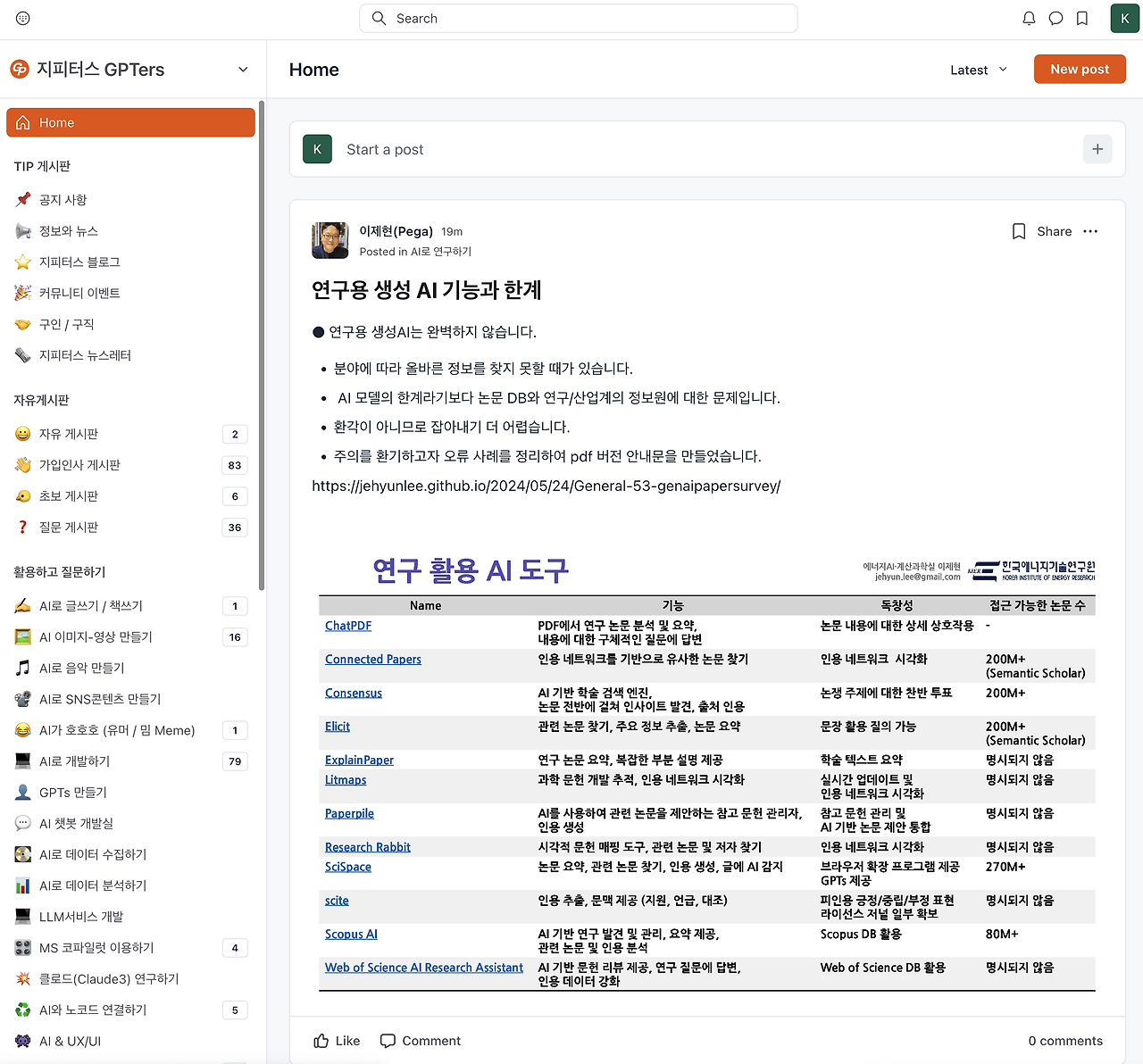This screenshot has height=1064, width=1143.
Task: Click the 36 badge on 질문 게시판
Action: click(x=235, y=528)
